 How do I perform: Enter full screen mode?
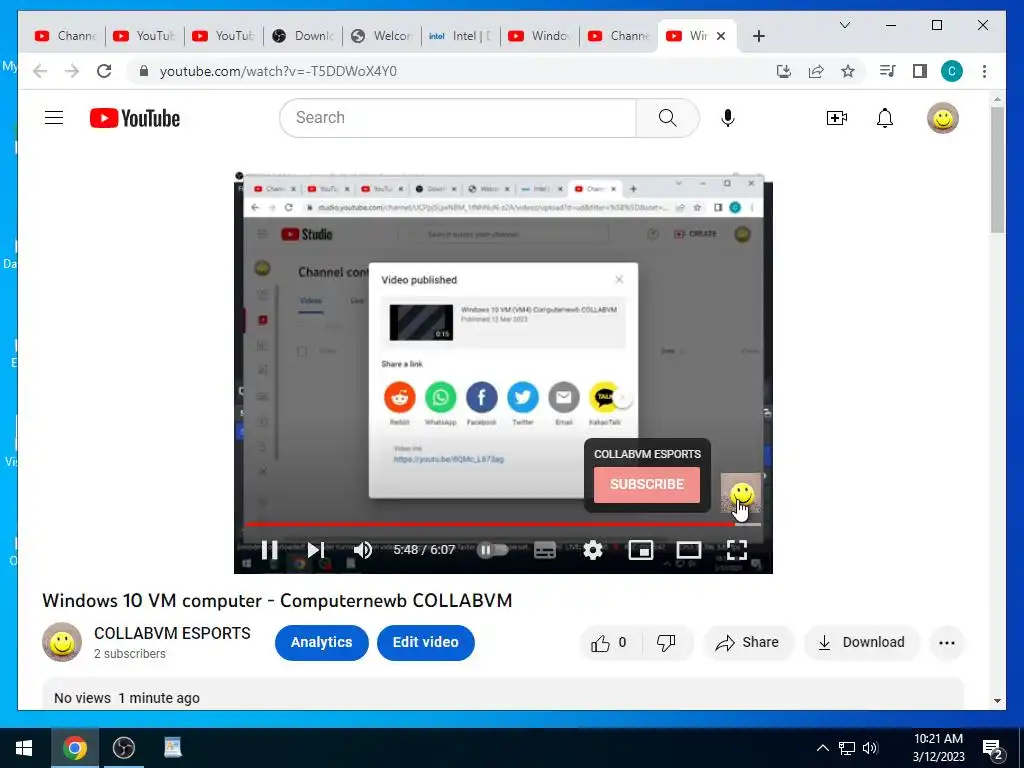pos(737,550)
